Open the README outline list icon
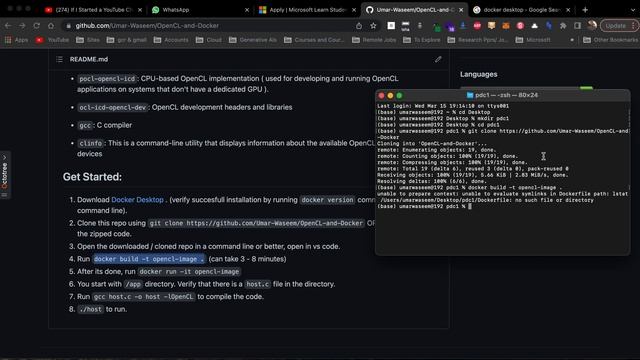640x360 pixels. (60, 59)
